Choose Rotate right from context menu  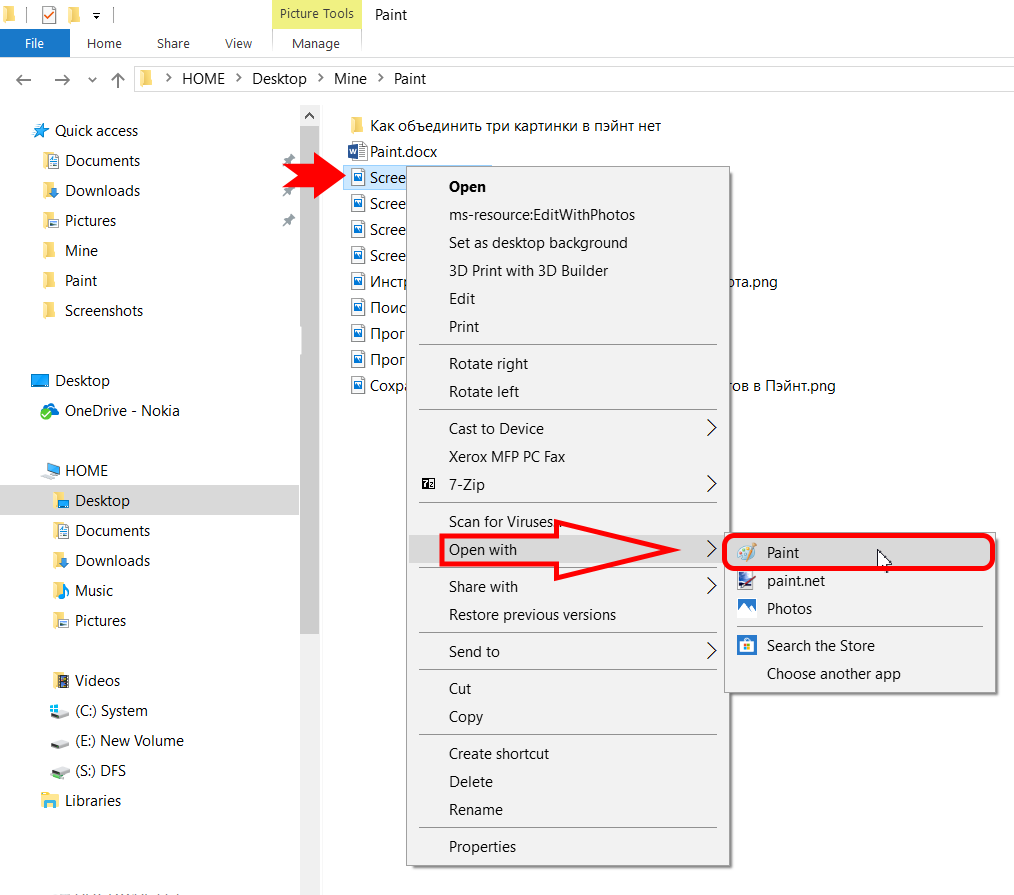point(488,364)
